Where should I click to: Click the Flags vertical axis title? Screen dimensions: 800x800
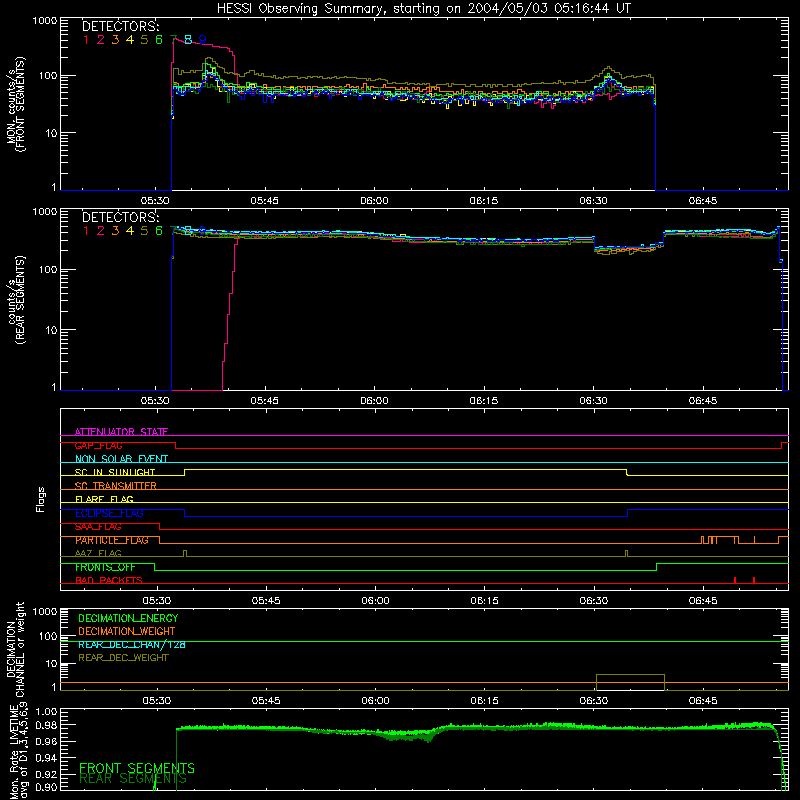tap(41, 499)
